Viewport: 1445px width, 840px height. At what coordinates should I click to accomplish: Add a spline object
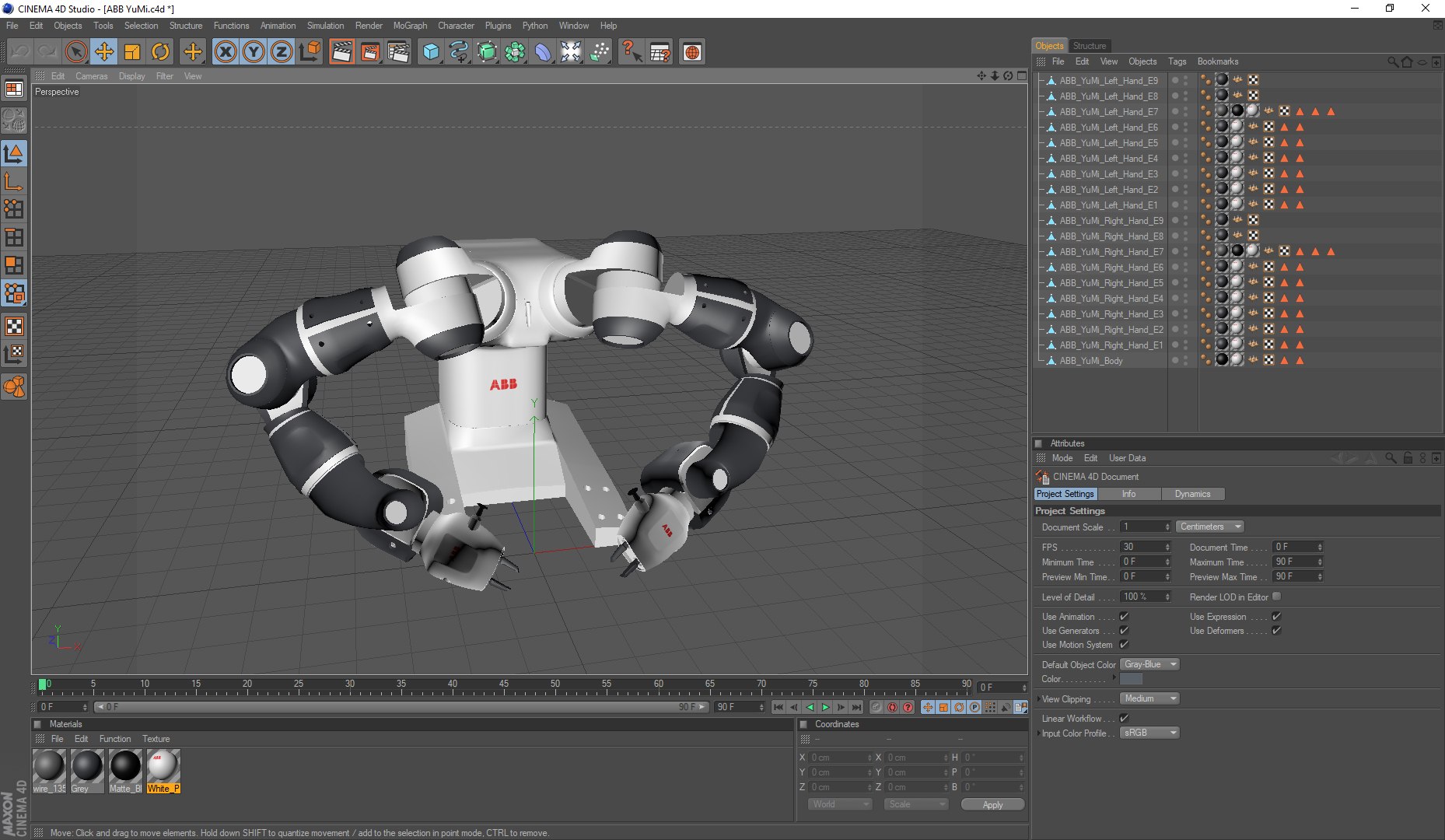459,52
